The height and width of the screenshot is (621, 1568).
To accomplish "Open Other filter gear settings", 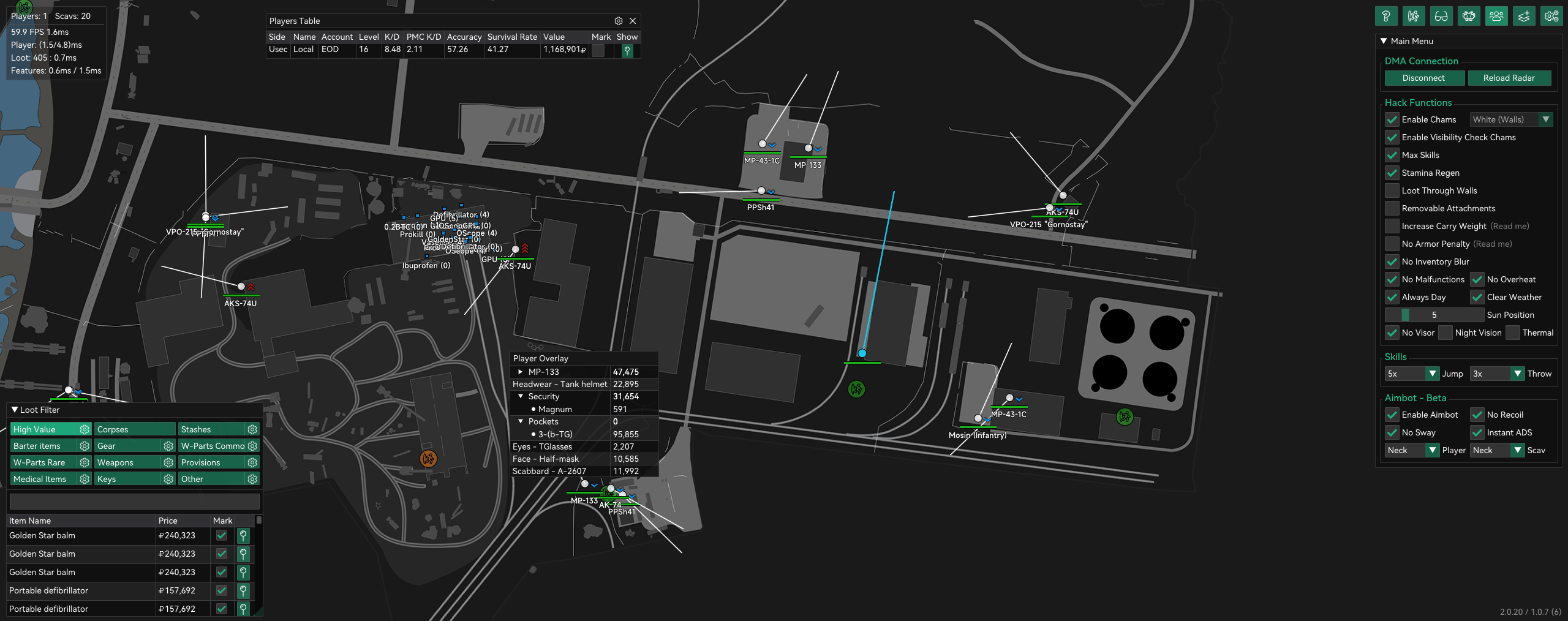I will (252, 479).
